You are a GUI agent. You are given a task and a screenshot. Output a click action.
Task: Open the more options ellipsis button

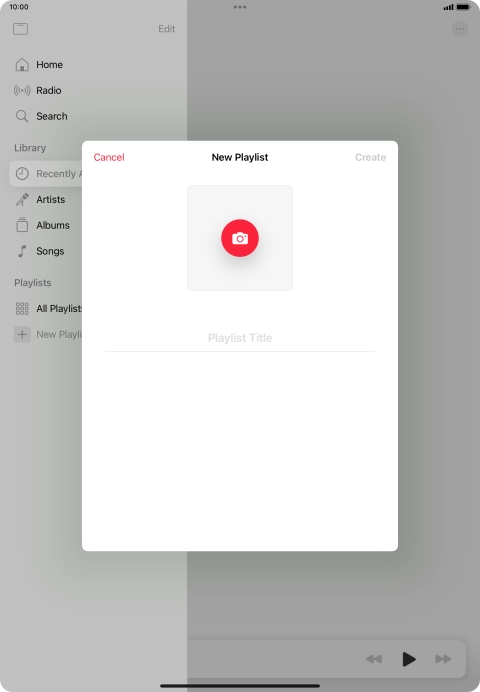tap(460, 29)
